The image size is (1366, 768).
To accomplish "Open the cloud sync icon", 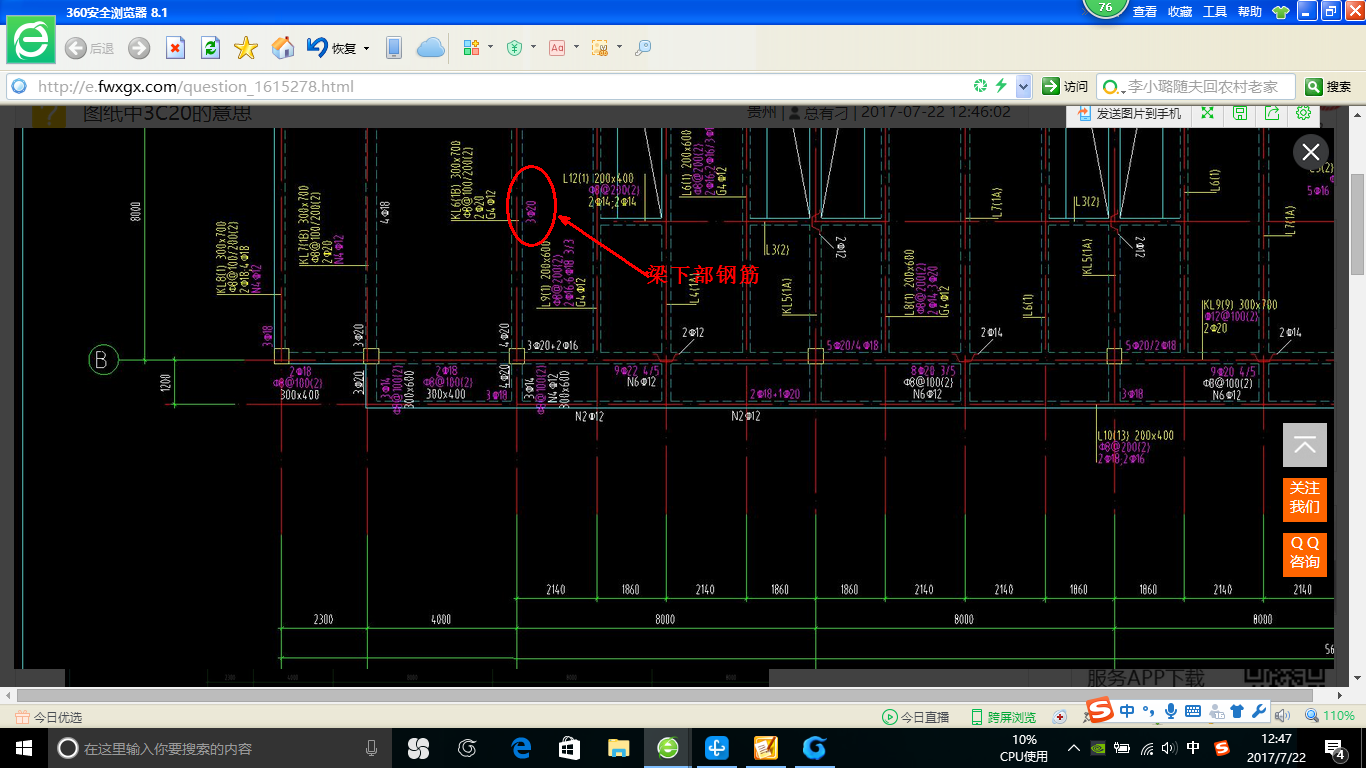I will tap(430, 48).
